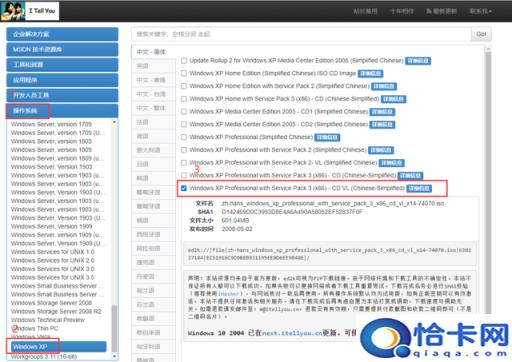Select Windows Services for UNIX 3.0
The width and height of the screenshot is (512, 362).
pos(53,269)
